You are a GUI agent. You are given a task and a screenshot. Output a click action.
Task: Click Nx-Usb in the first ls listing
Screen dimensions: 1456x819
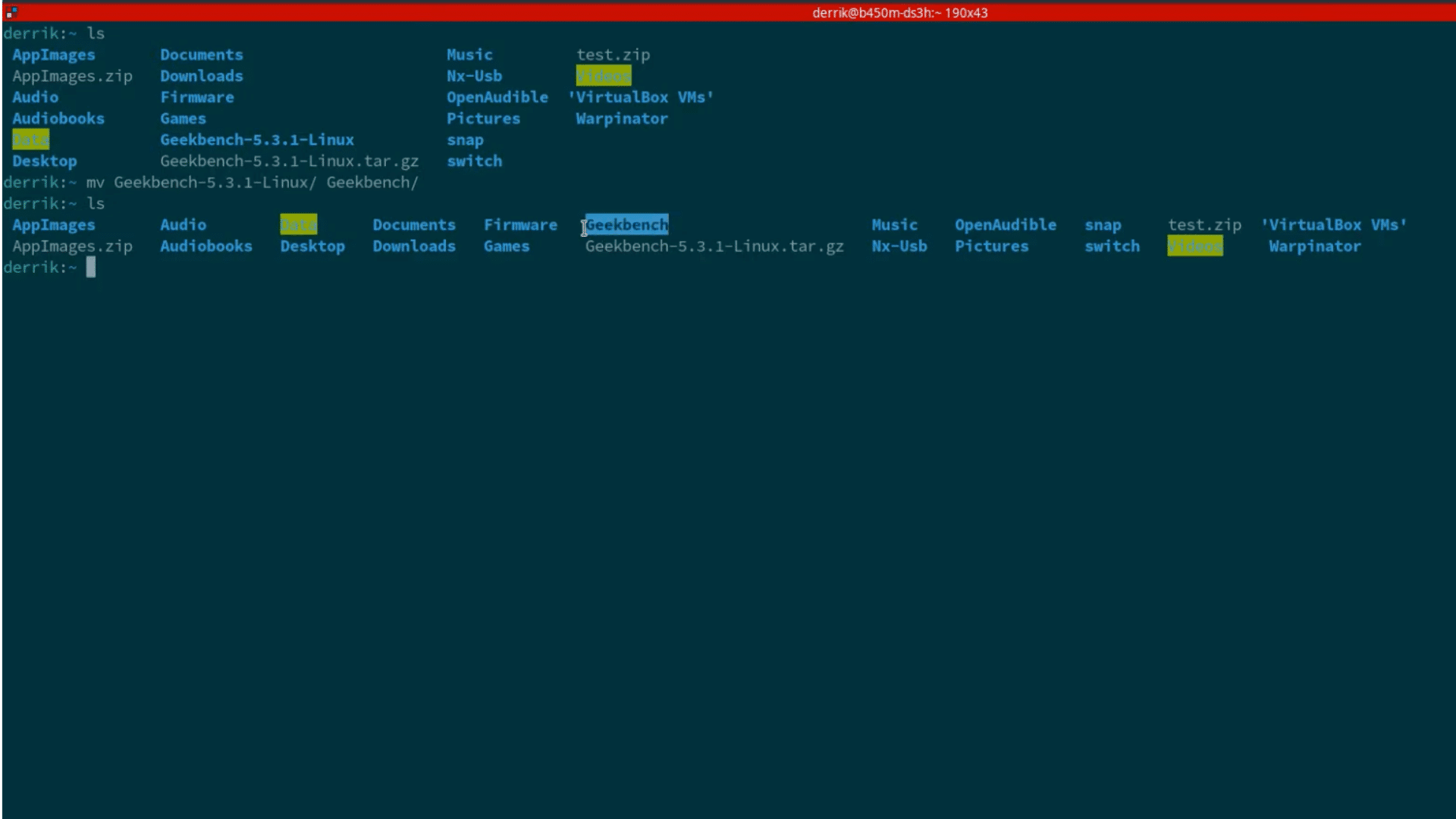pyautogui.click(x=474, y=76)
